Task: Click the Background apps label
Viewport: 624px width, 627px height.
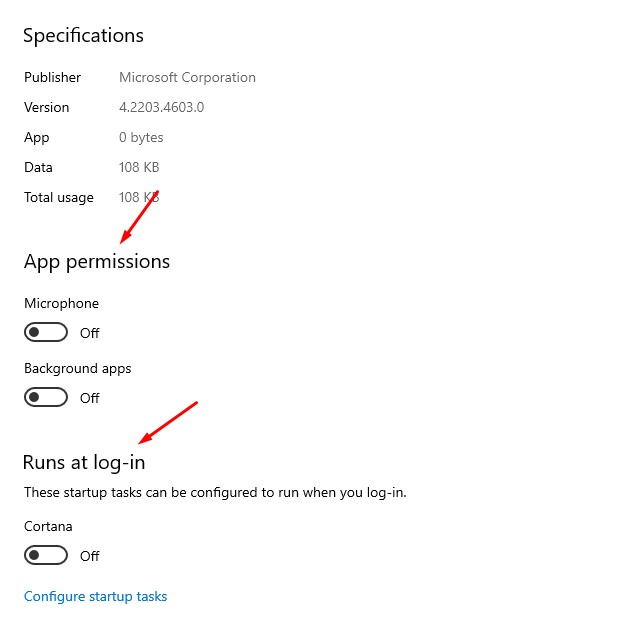Action: tap(77, 368)
